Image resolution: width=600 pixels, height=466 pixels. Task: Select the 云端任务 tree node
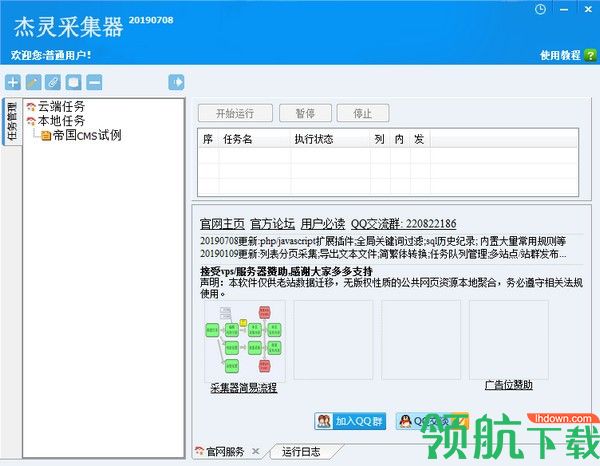point(61,106)
